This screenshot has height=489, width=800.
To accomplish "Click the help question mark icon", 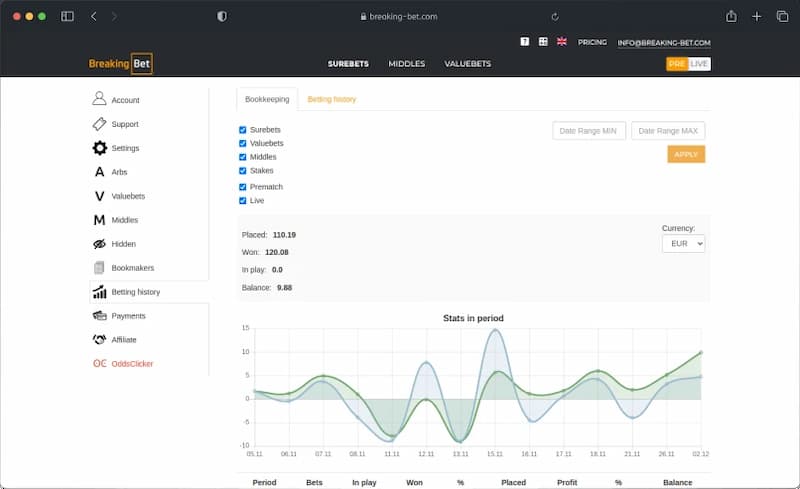I will click(x=524, y=42).
